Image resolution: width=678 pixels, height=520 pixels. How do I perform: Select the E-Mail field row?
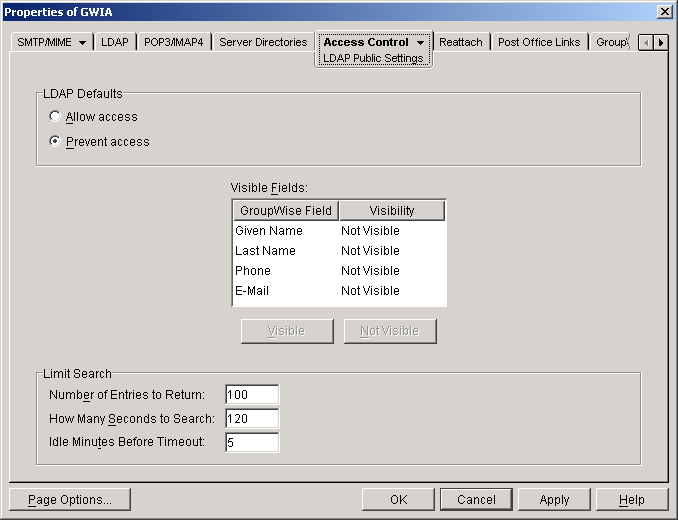coord(339,290)
